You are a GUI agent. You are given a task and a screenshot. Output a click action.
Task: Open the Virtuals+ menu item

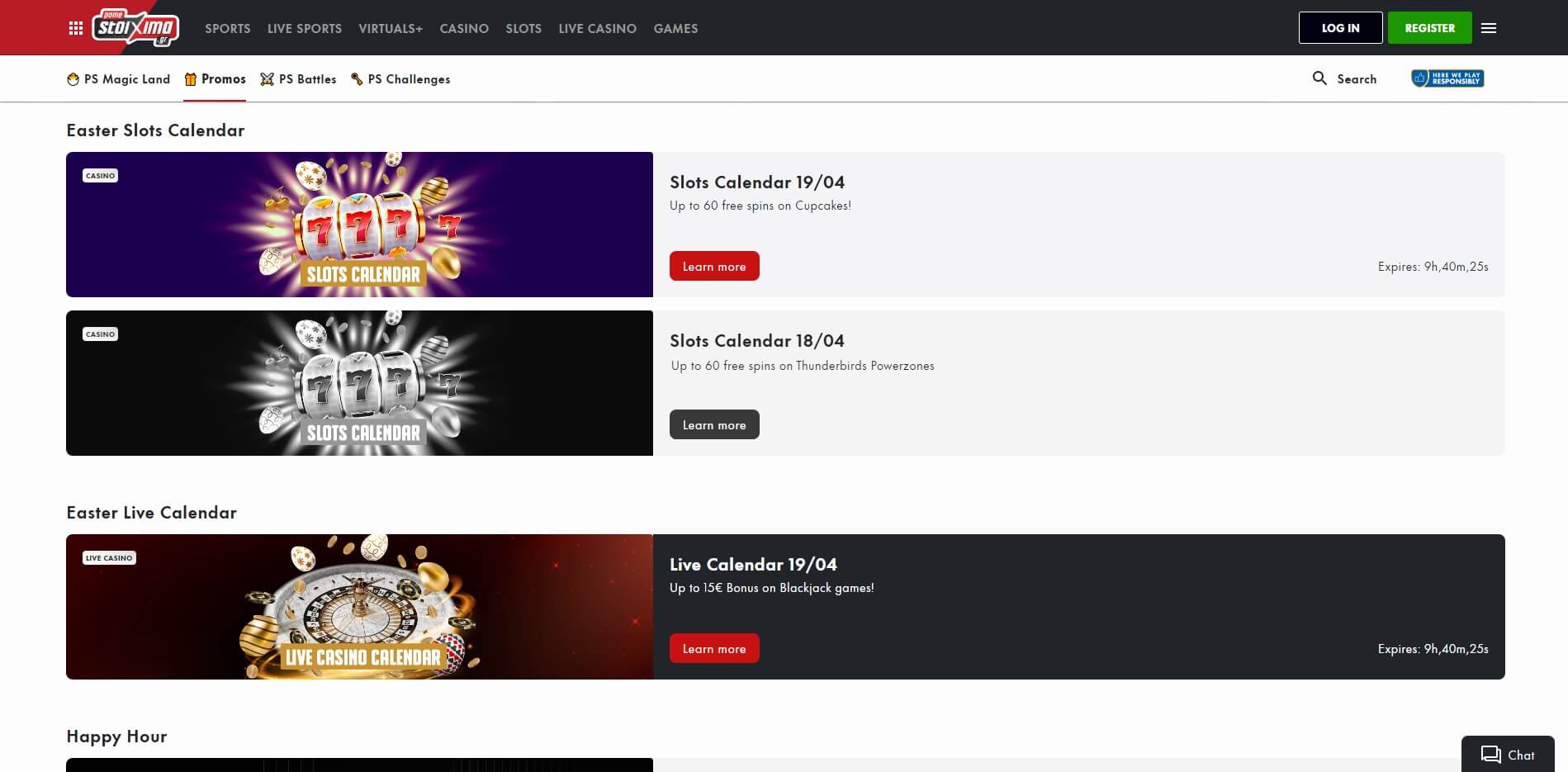pos(390,28)
